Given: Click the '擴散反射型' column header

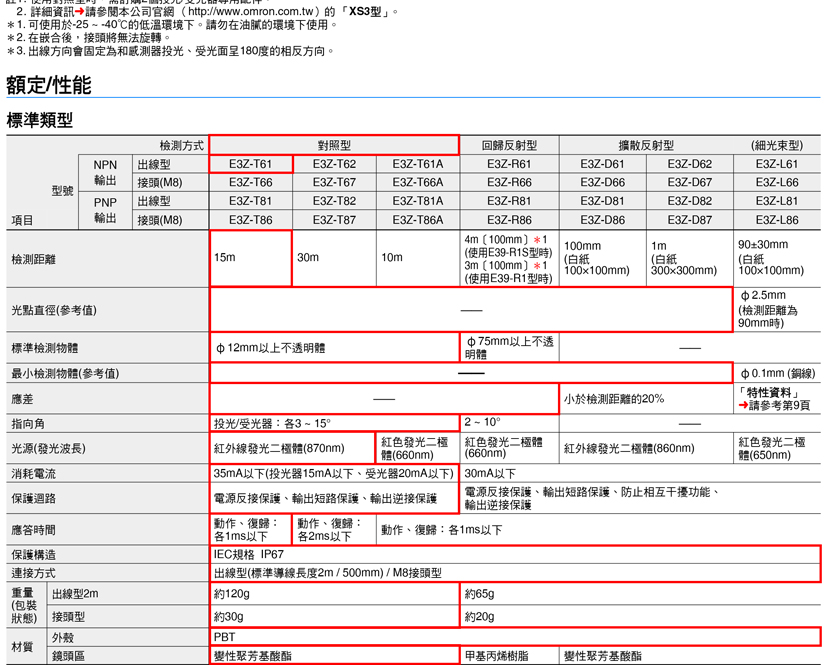Looking at the screenshot, I should 646,146.
